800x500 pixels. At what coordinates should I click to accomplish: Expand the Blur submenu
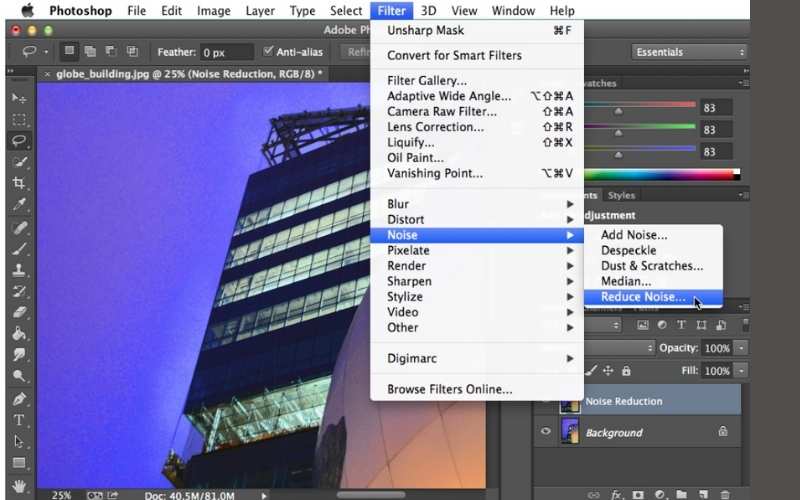tap(477, 204)
